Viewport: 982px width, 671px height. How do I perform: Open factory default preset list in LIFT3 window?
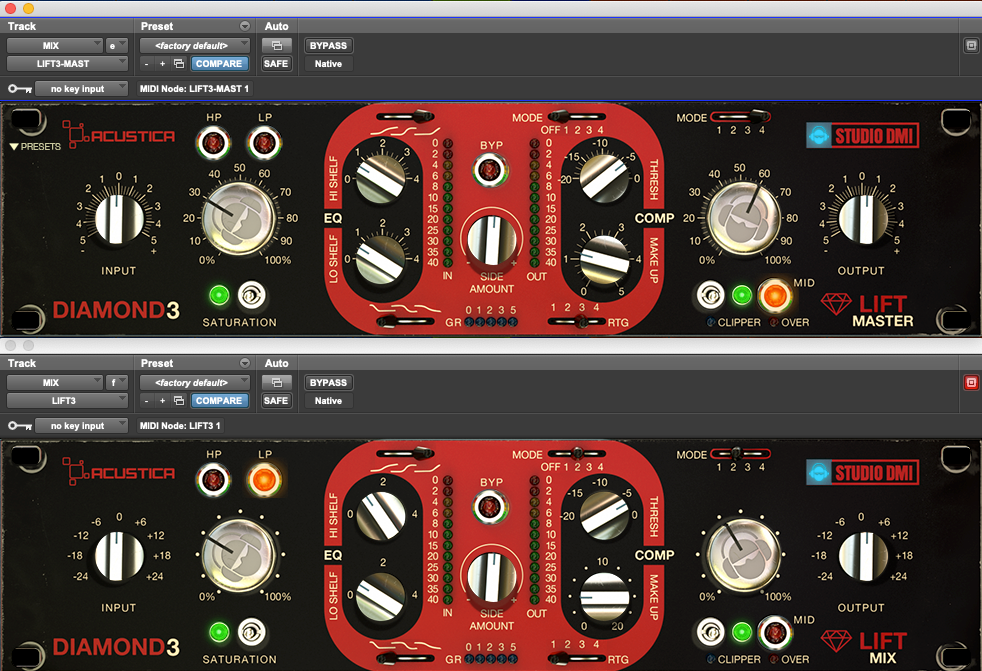[x=195, y=383]
